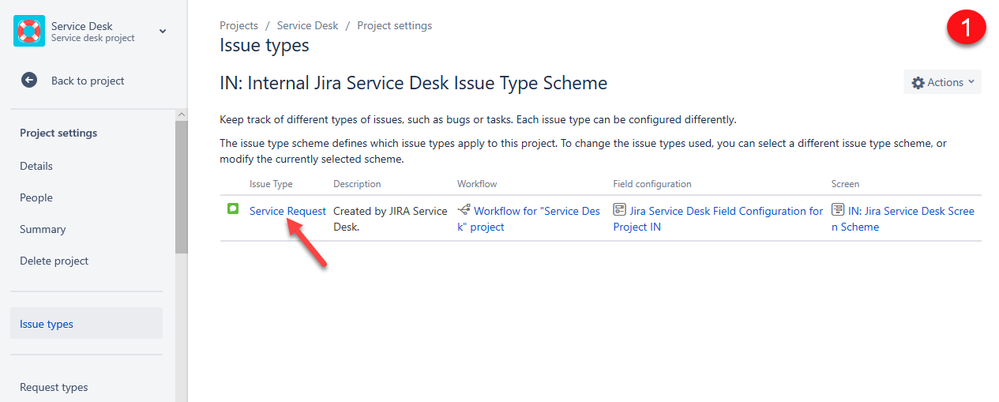Open Details in project settings
999x402 pixels.
pos(36,166)
